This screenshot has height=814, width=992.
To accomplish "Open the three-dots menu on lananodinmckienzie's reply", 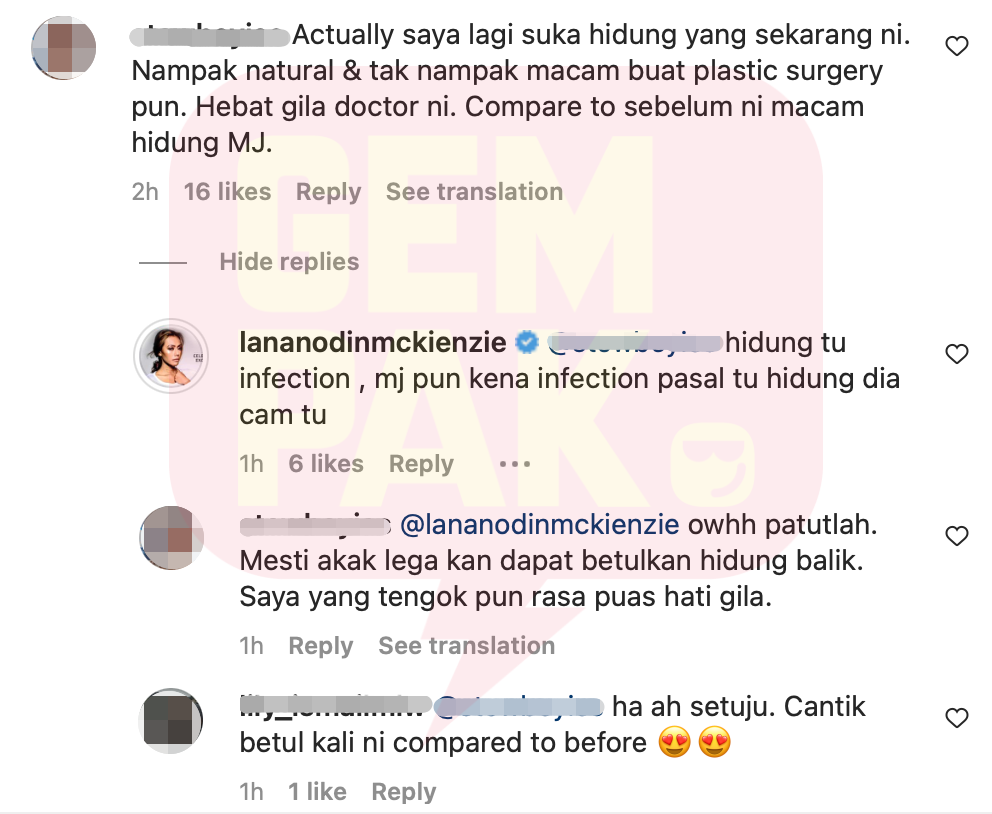I will click(x=514, y=464).
